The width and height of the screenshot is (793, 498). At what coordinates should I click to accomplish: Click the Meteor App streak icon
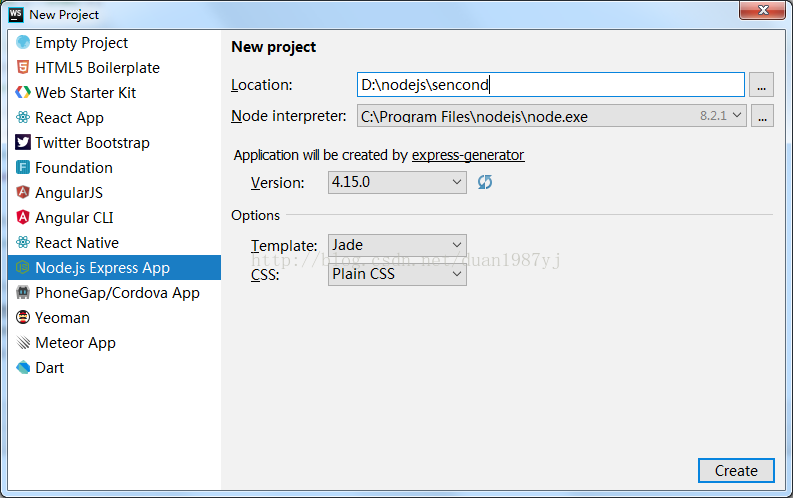pos(23,342)
